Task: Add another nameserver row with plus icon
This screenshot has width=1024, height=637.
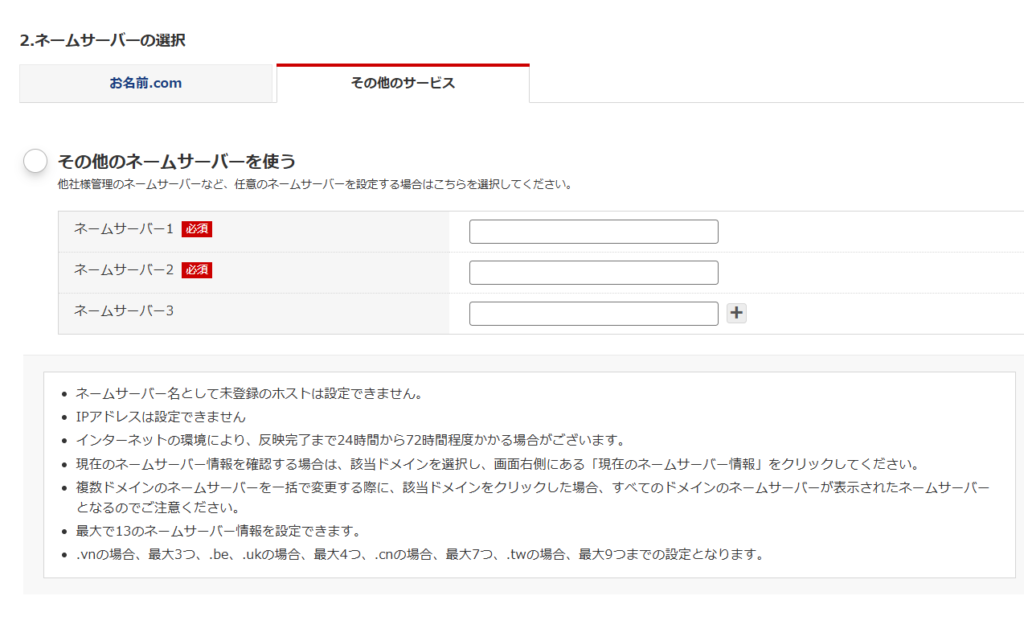Action: point(736,313)
